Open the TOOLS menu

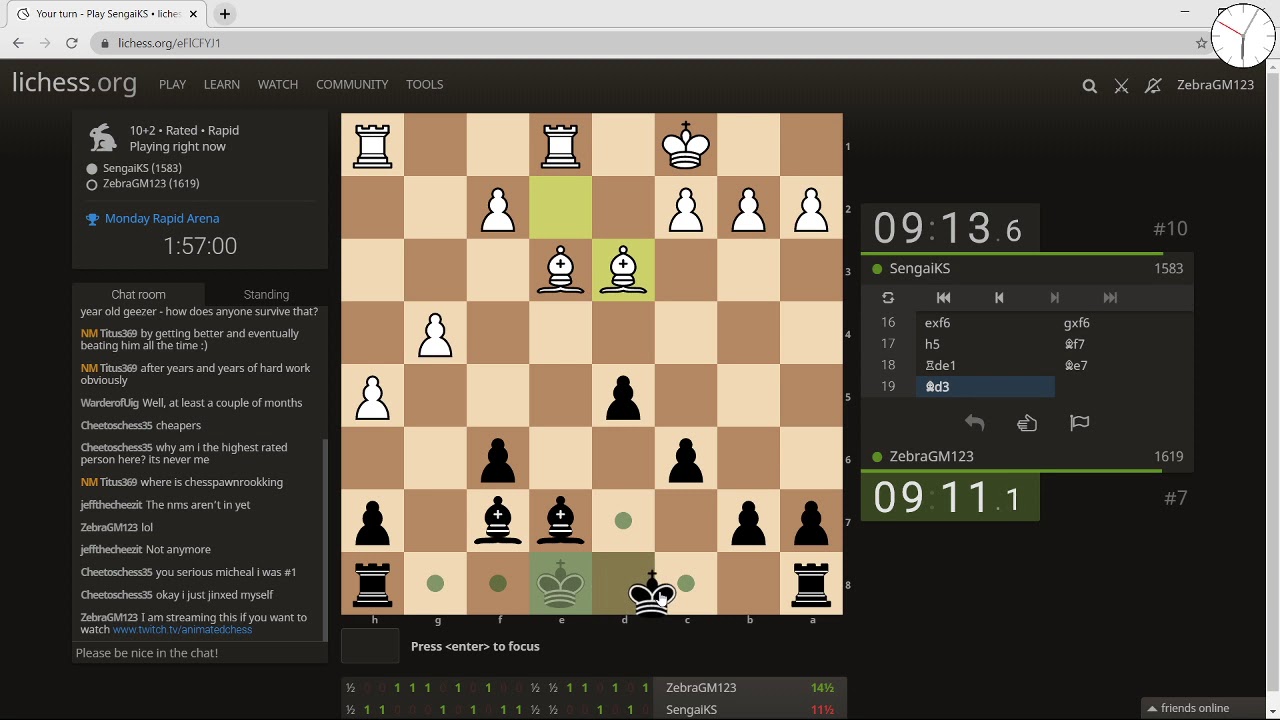point(424,85)
